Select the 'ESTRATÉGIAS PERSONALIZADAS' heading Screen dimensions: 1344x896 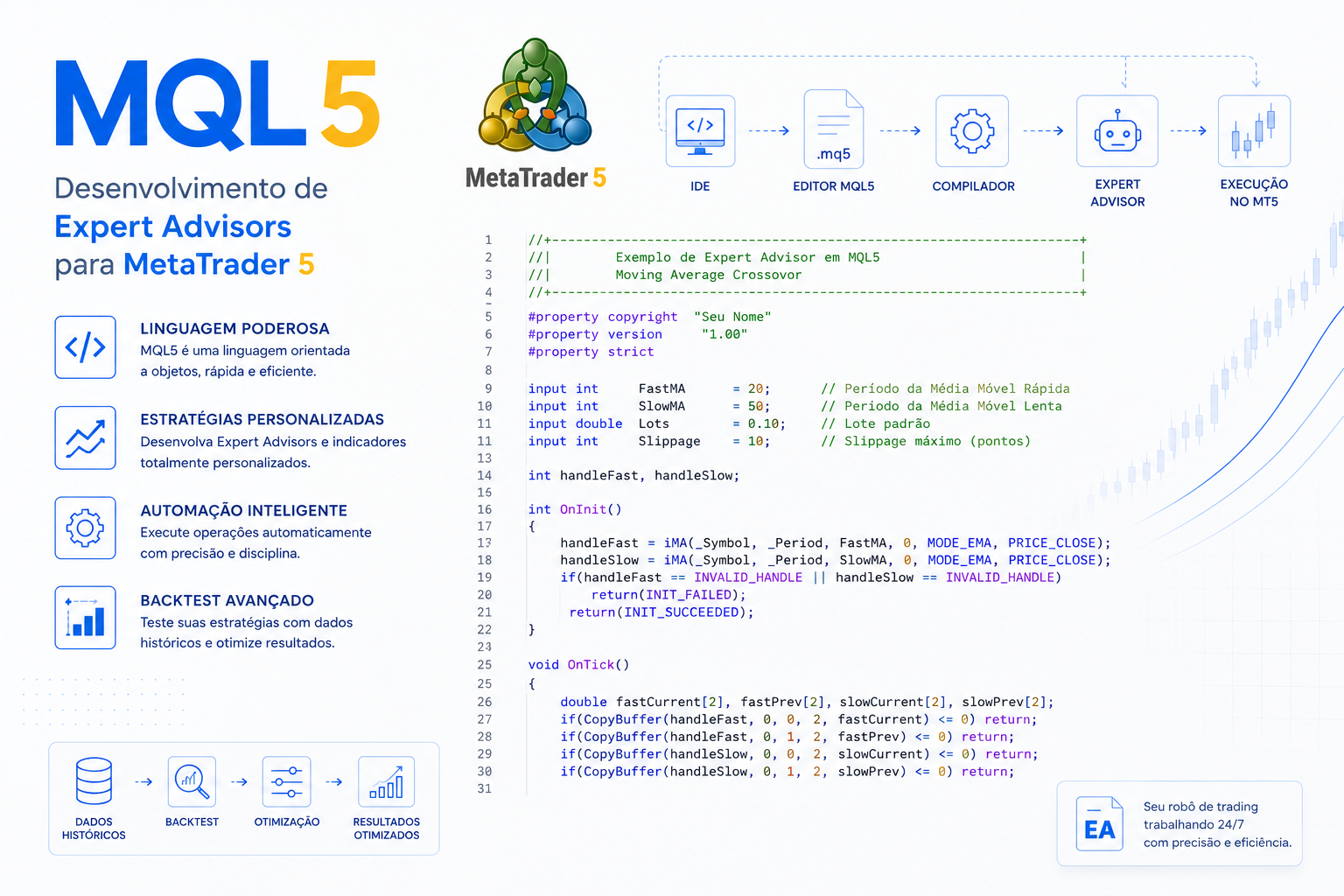262,420
